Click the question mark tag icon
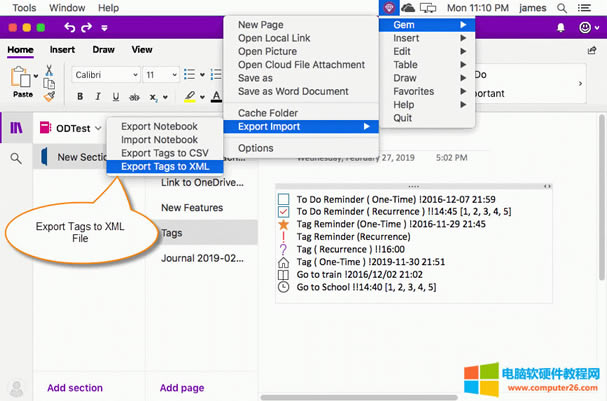The image size is (607, 401). pyautogui.click(x=283, y=249)
